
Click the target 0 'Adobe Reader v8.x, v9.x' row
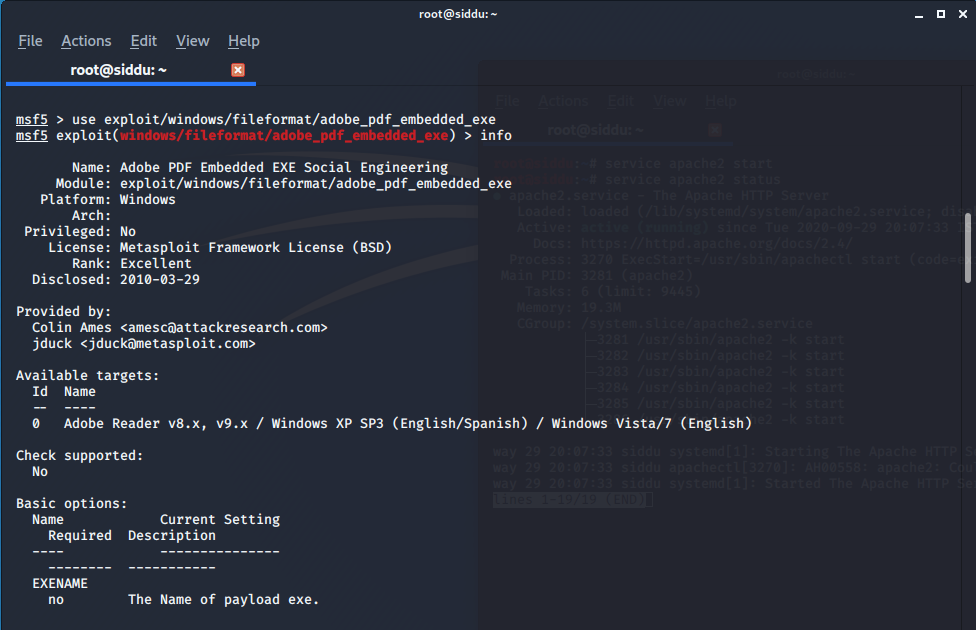[x=392, y=424]
